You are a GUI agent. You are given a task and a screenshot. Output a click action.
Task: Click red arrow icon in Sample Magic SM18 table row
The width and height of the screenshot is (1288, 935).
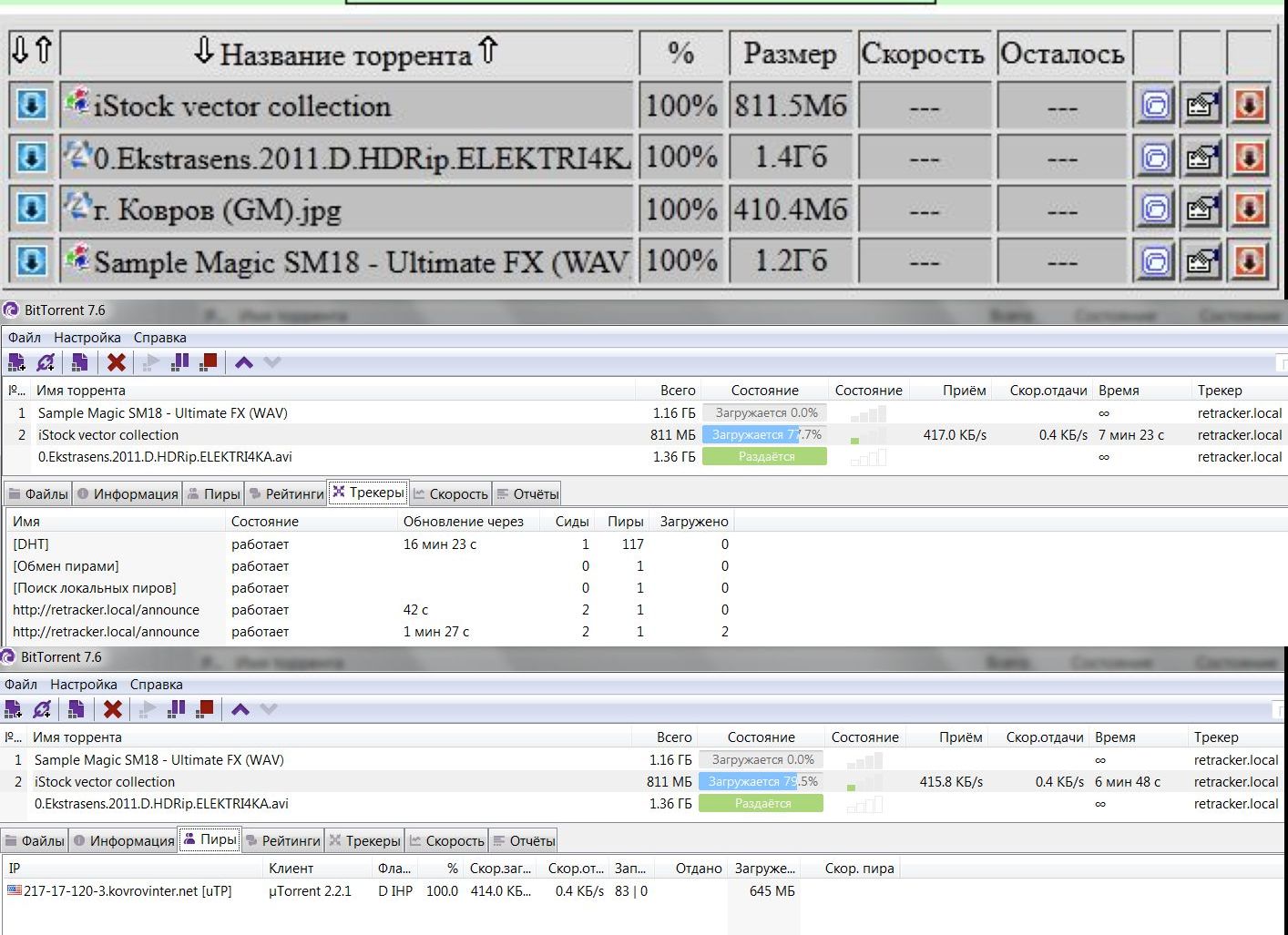(1249, 262)
